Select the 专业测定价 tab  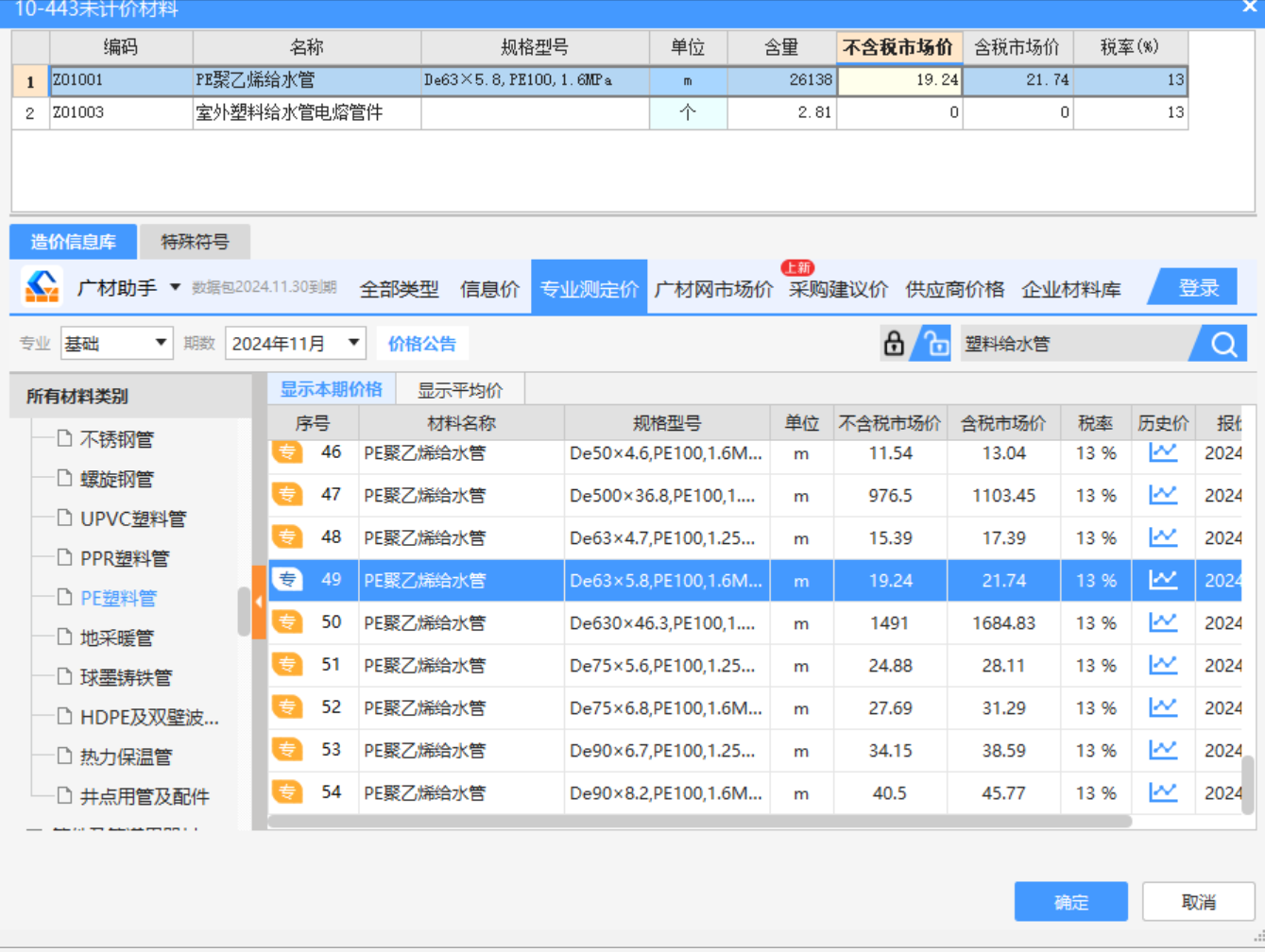pyautogui.click(x=589, y=287)
